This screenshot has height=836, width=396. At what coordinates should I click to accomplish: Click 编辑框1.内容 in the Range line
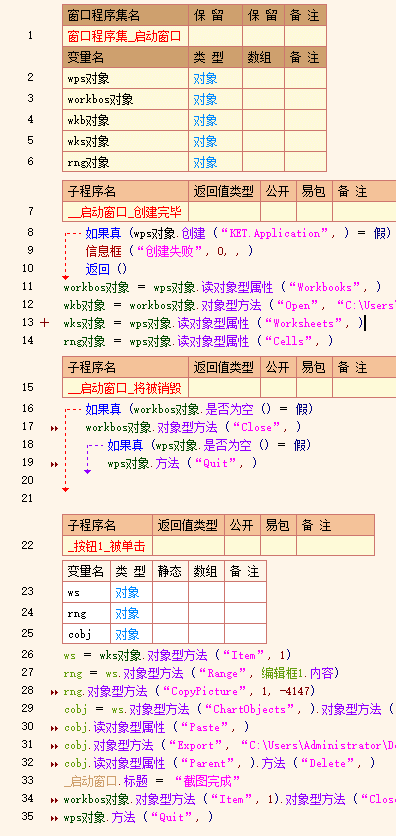(x=297, y=673)
